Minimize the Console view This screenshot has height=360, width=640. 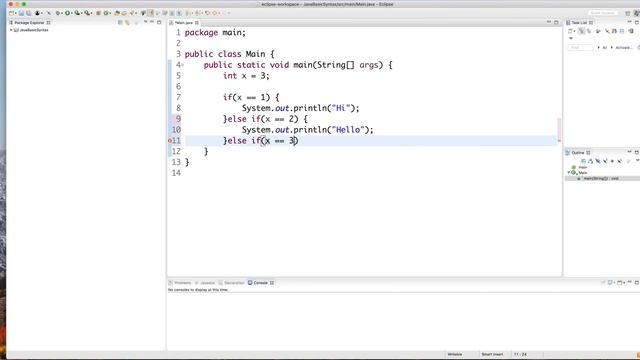(x=629, y=282)
